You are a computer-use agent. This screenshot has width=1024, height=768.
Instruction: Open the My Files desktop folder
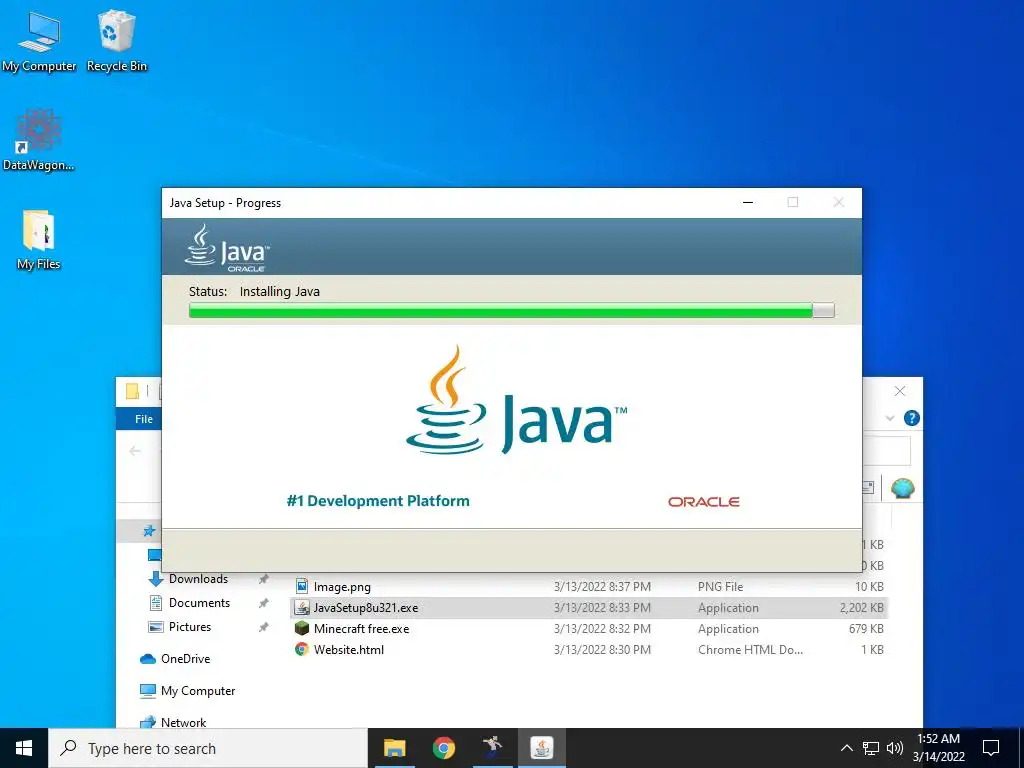[39, 240]
